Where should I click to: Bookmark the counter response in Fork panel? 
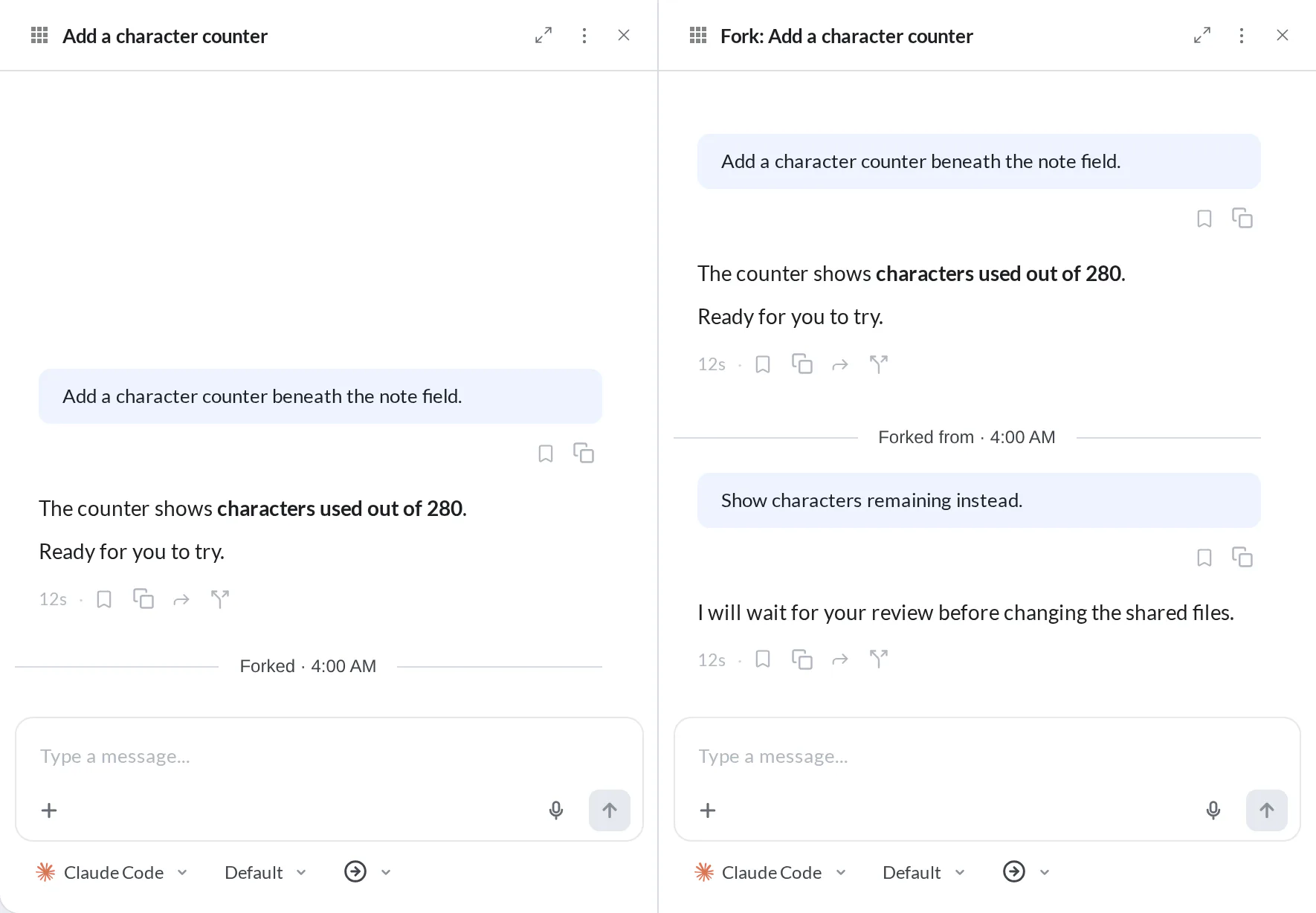(763, 364)
